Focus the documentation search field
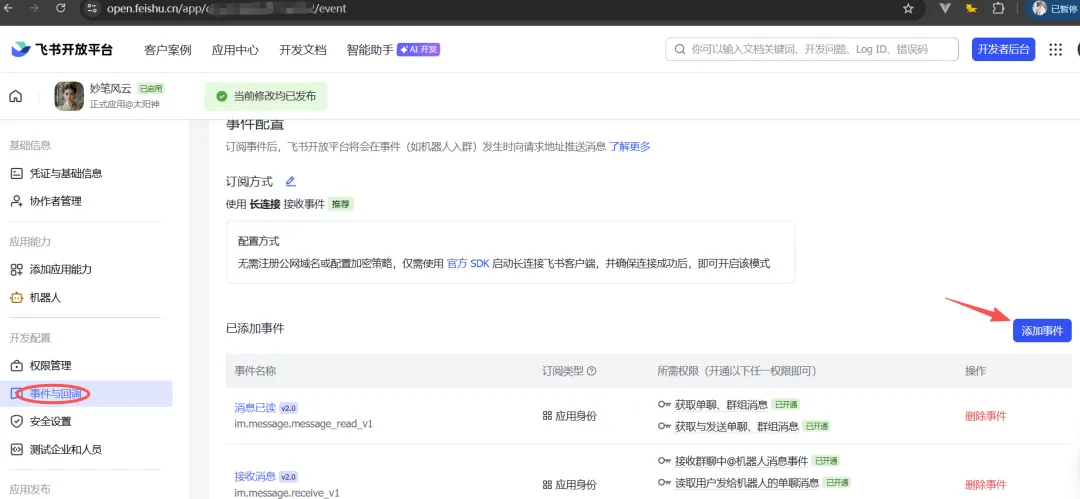 tap(812, 50)
